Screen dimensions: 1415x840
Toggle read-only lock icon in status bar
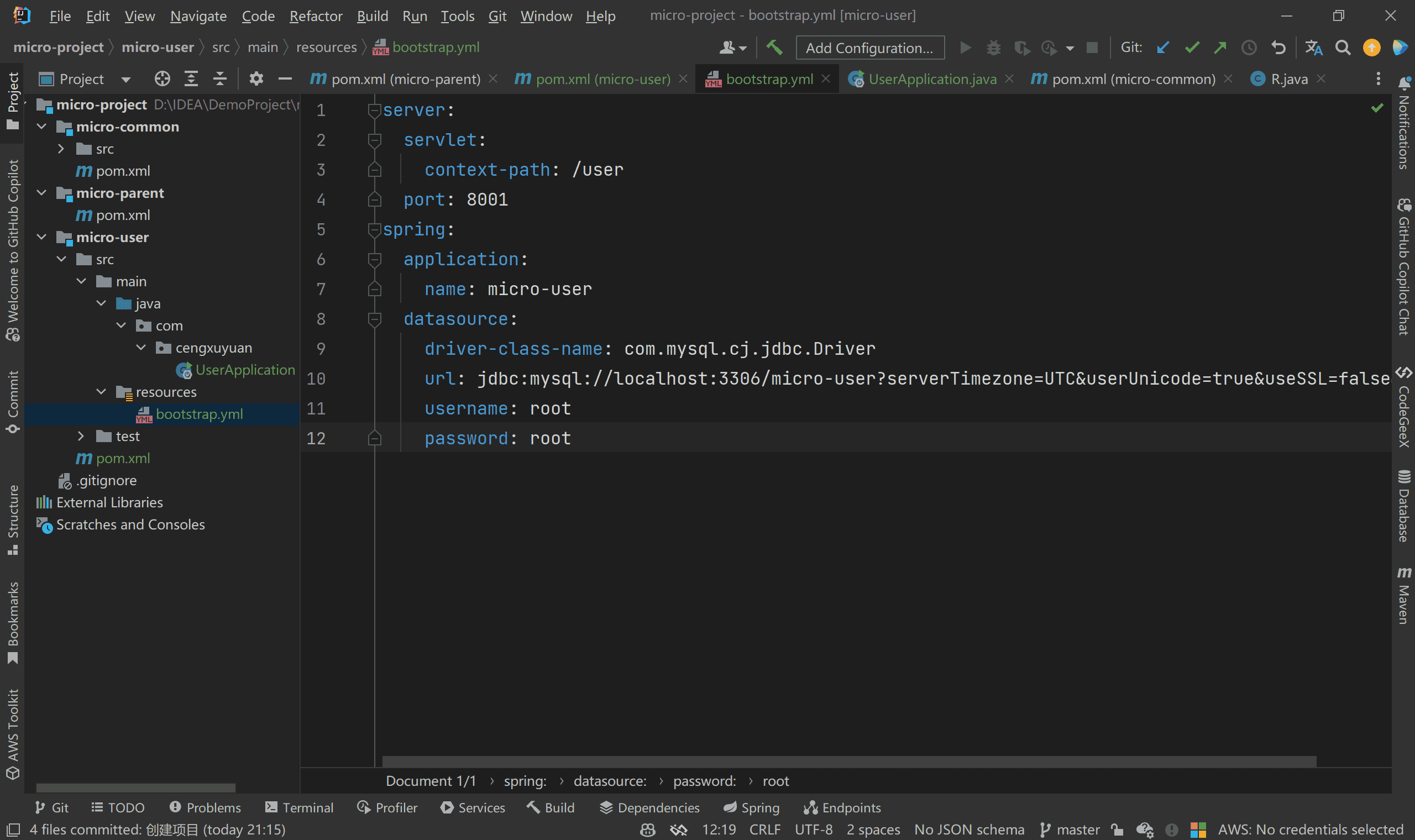pyautogui.click(x=1117, y=830)
